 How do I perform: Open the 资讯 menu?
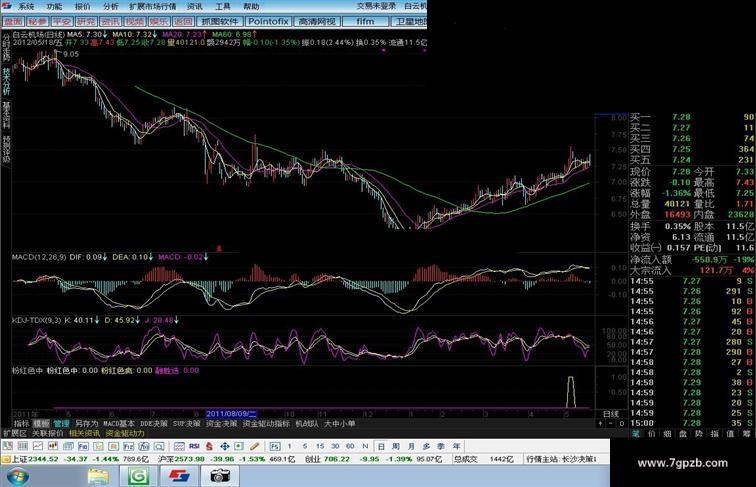194,6
